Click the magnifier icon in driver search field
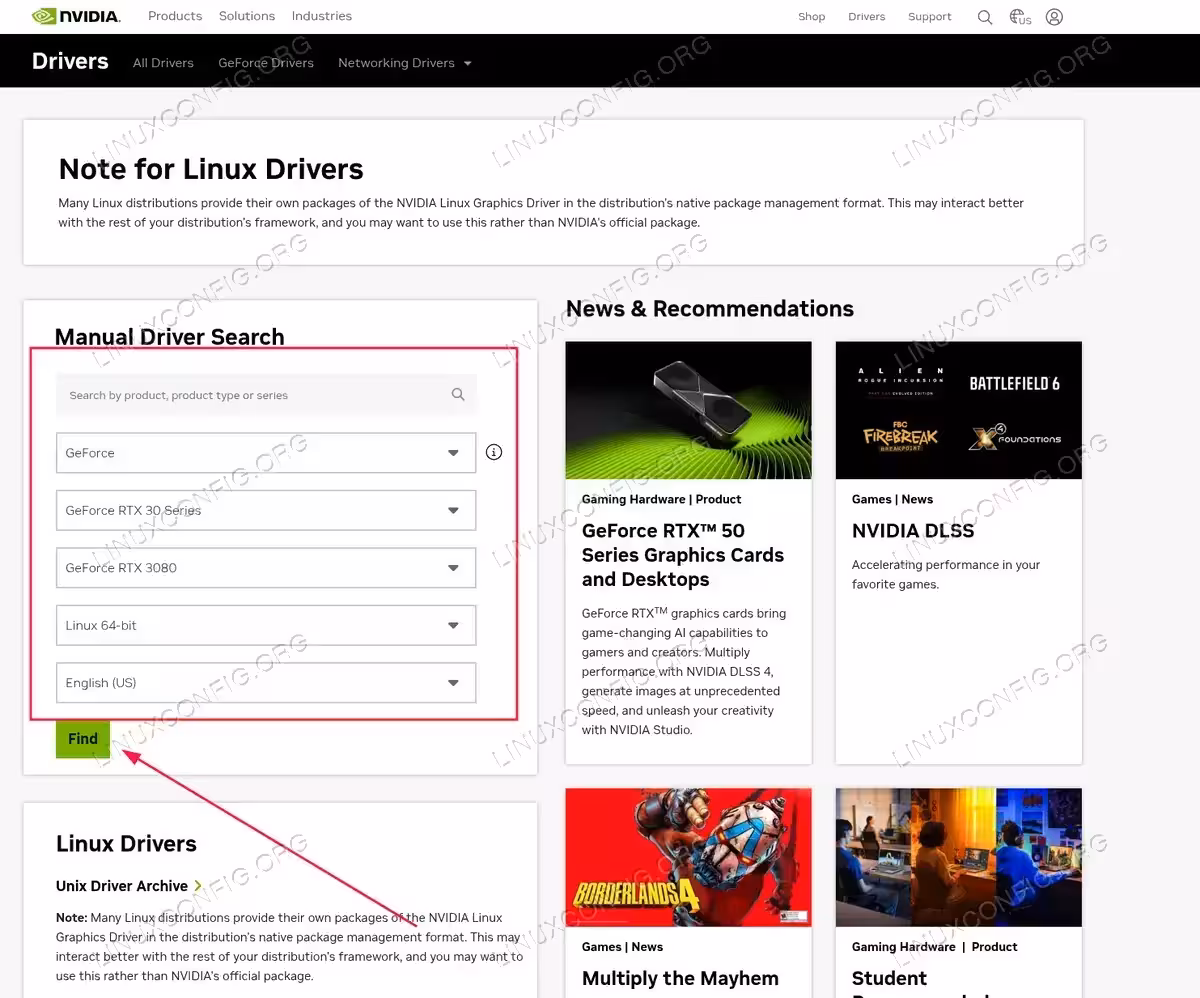Viewport: 1200px width, 998px height. (x=458, y=395)
